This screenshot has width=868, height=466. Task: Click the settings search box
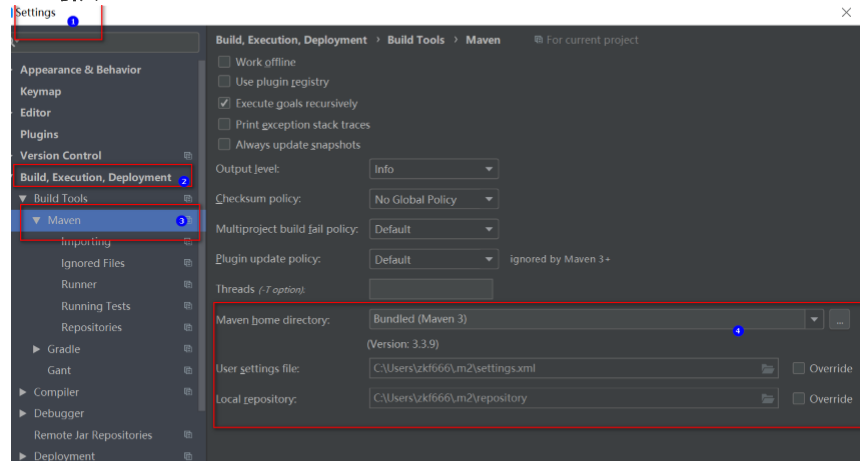(x=105, y=42)
